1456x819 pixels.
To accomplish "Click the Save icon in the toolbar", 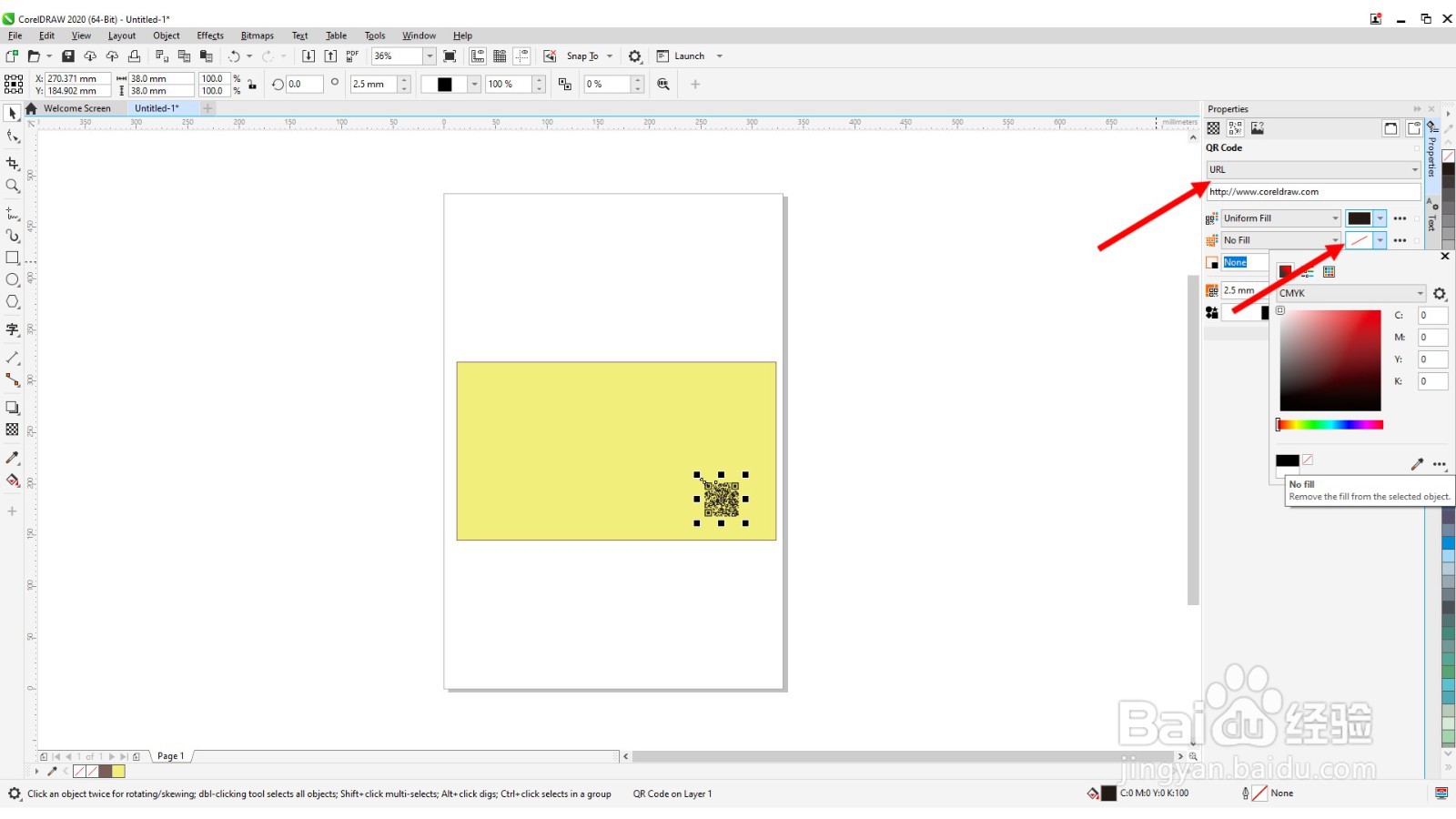I will pos(68,56).
